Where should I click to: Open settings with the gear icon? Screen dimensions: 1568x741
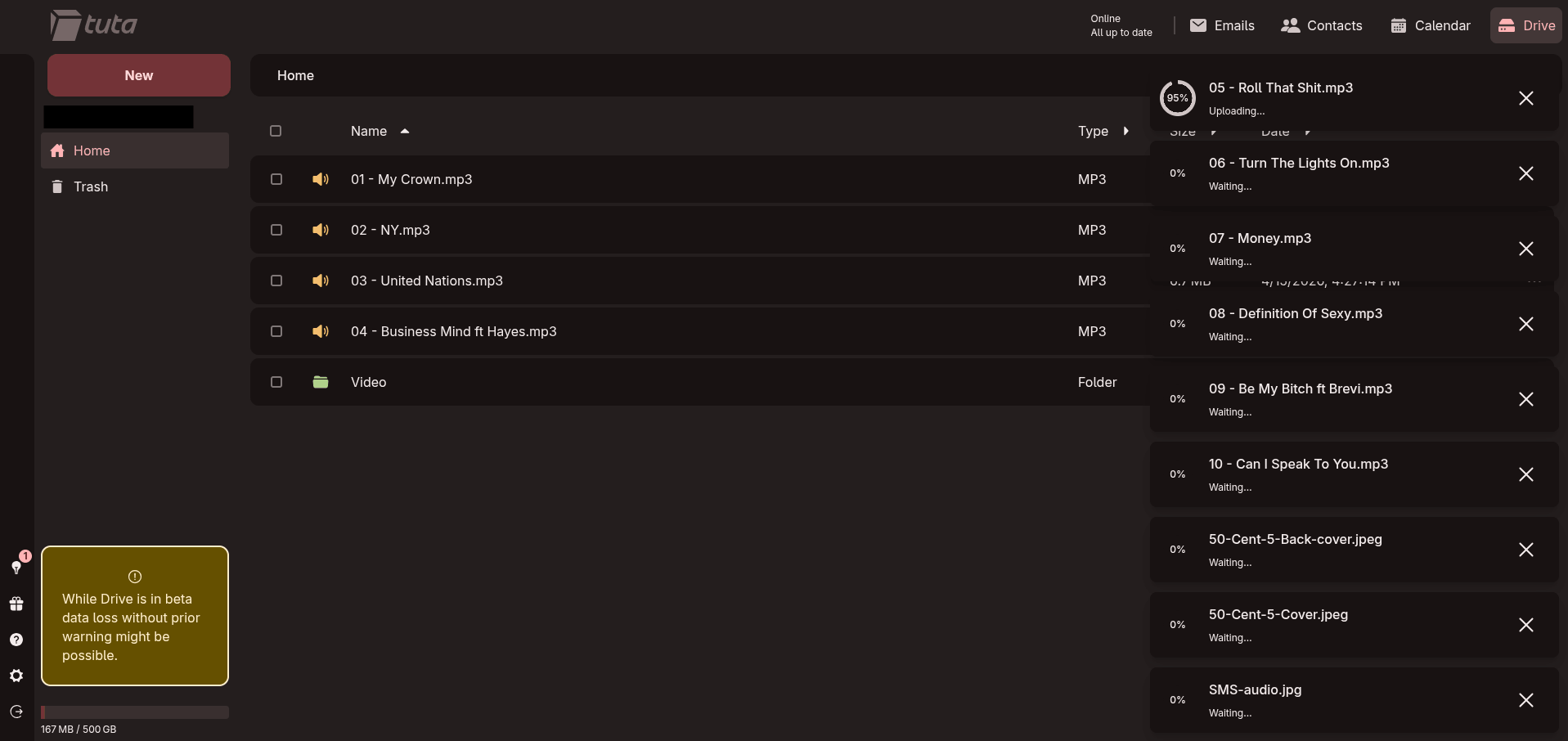[x=16, y=675]
